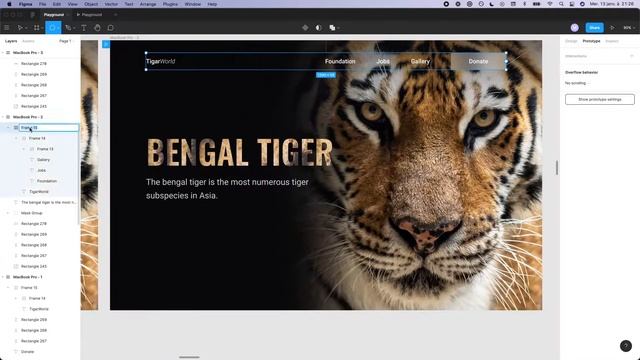Click the home icon in the tab bar
This screenshot has width=640, height=360.
point(32,15)
